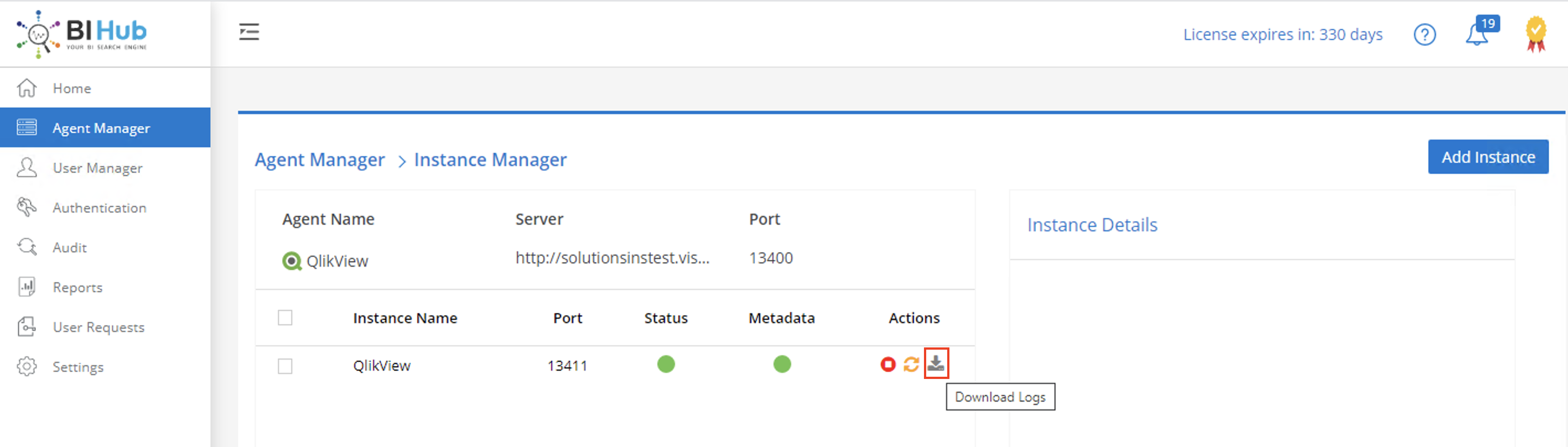Viewport: 1568px width, 447px height.
Task: Click the green Metadata indicator for QlikView
Action: coord(782,364)
